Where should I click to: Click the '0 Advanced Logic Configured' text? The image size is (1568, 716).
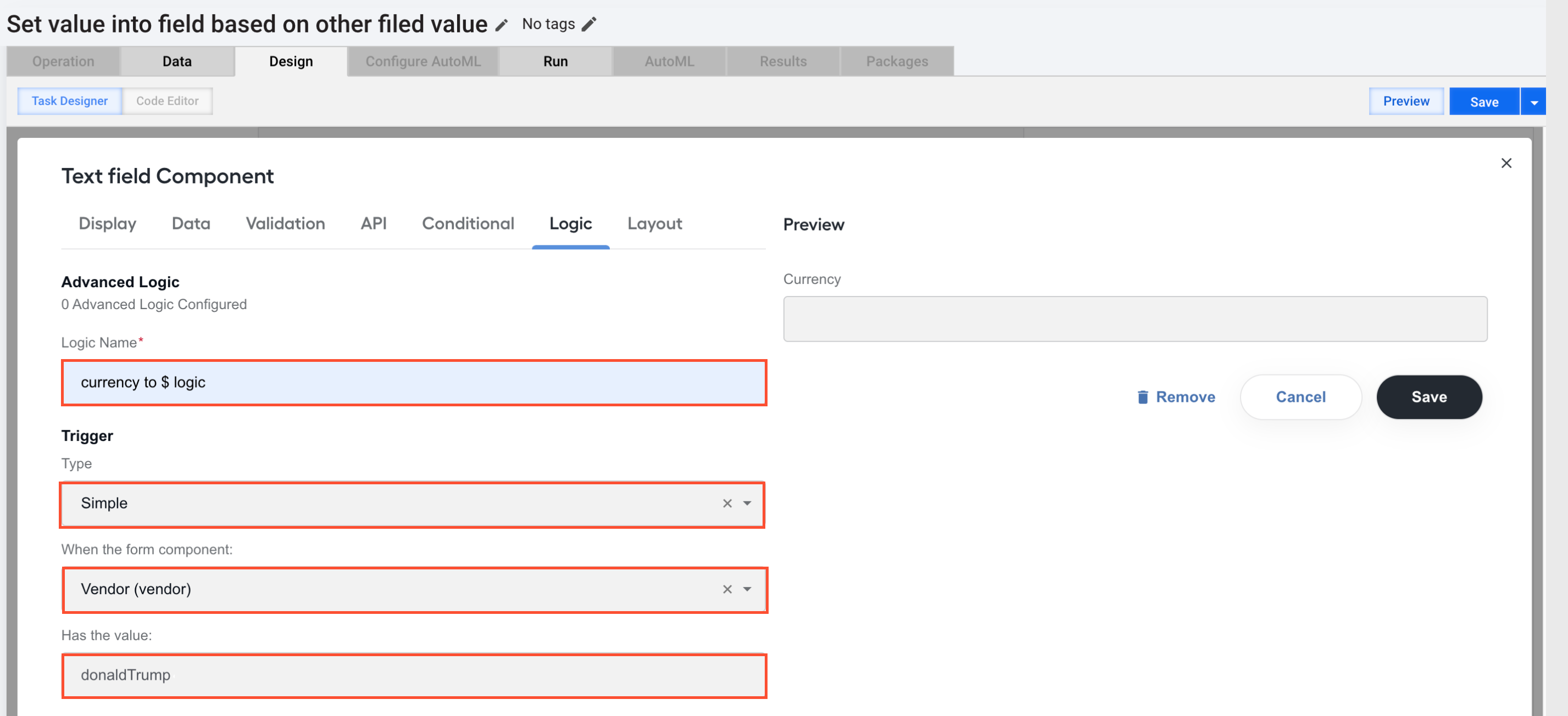coord(154,304)
